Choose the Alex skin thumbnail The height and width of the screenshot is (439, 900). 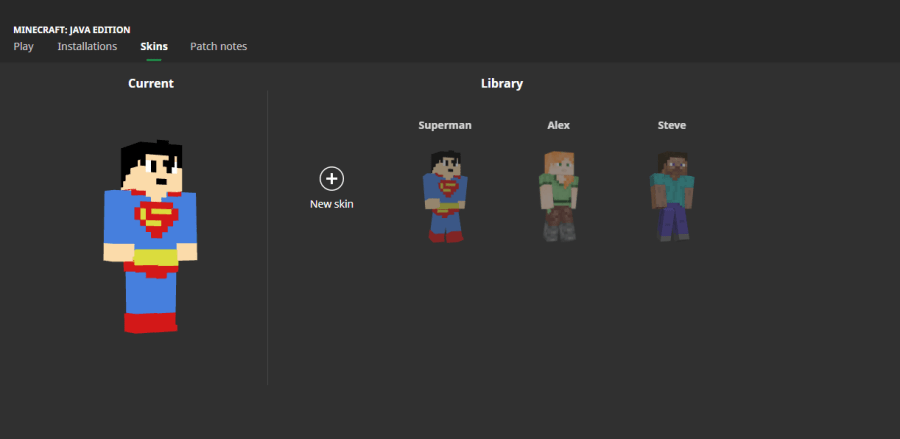[x=559, y=195]
